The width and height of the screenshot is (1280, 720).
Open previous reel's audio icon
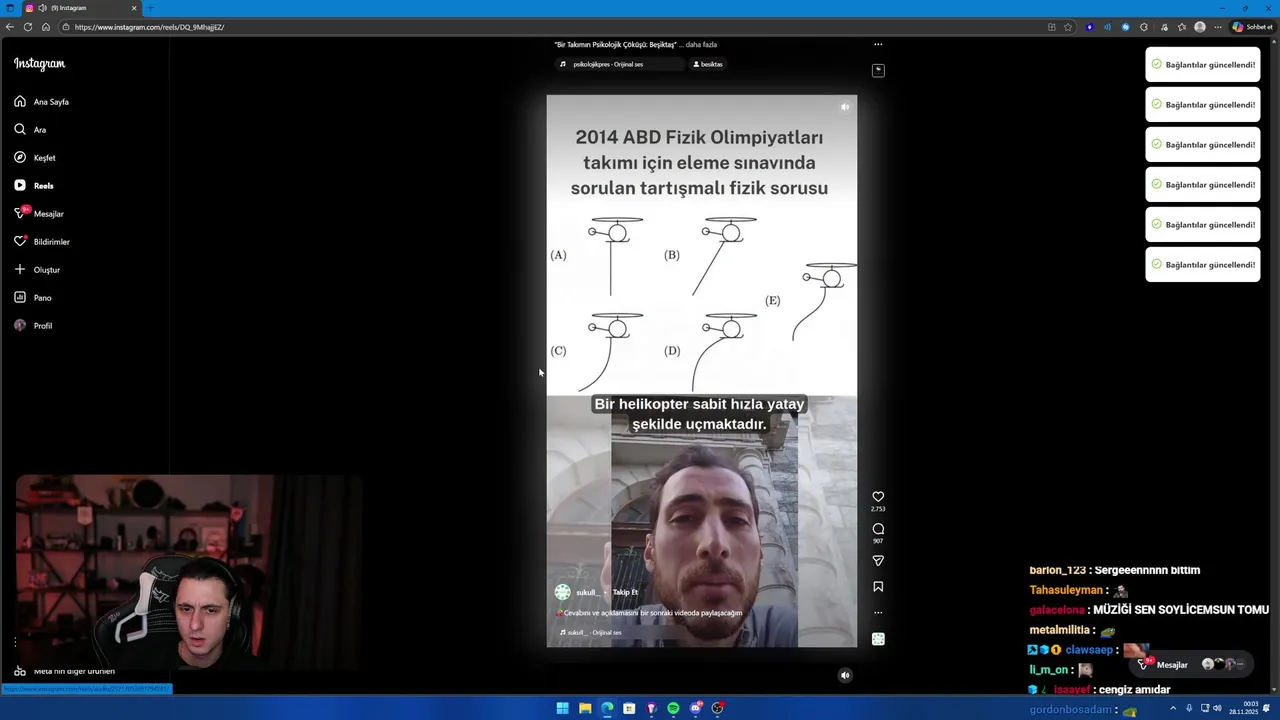pos(878,70)
